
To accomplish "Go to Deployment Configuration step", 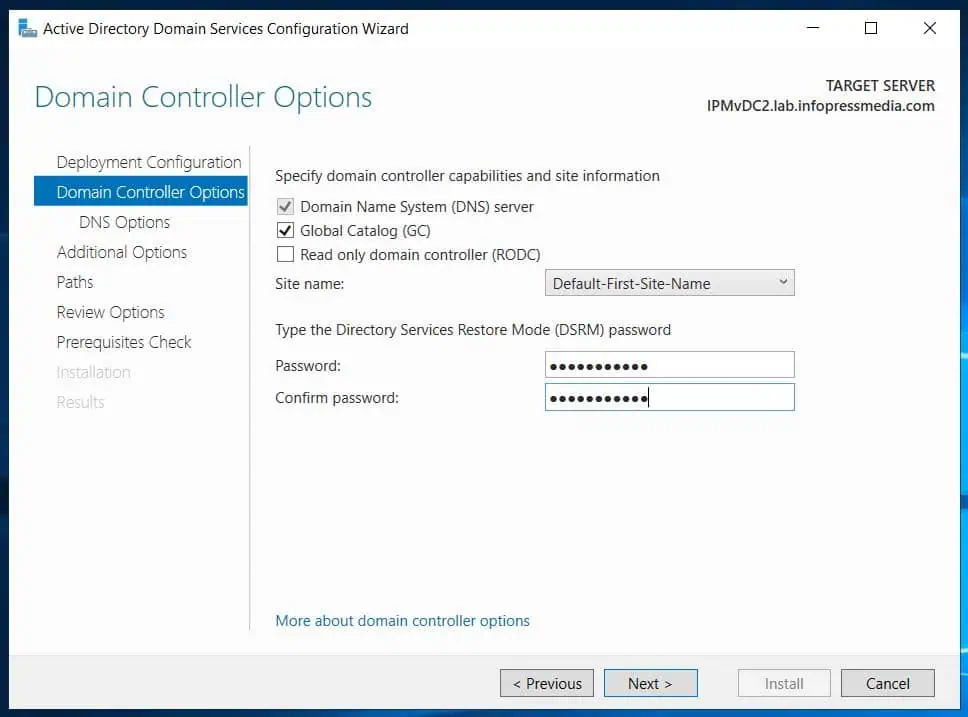I will coord(149,162).
